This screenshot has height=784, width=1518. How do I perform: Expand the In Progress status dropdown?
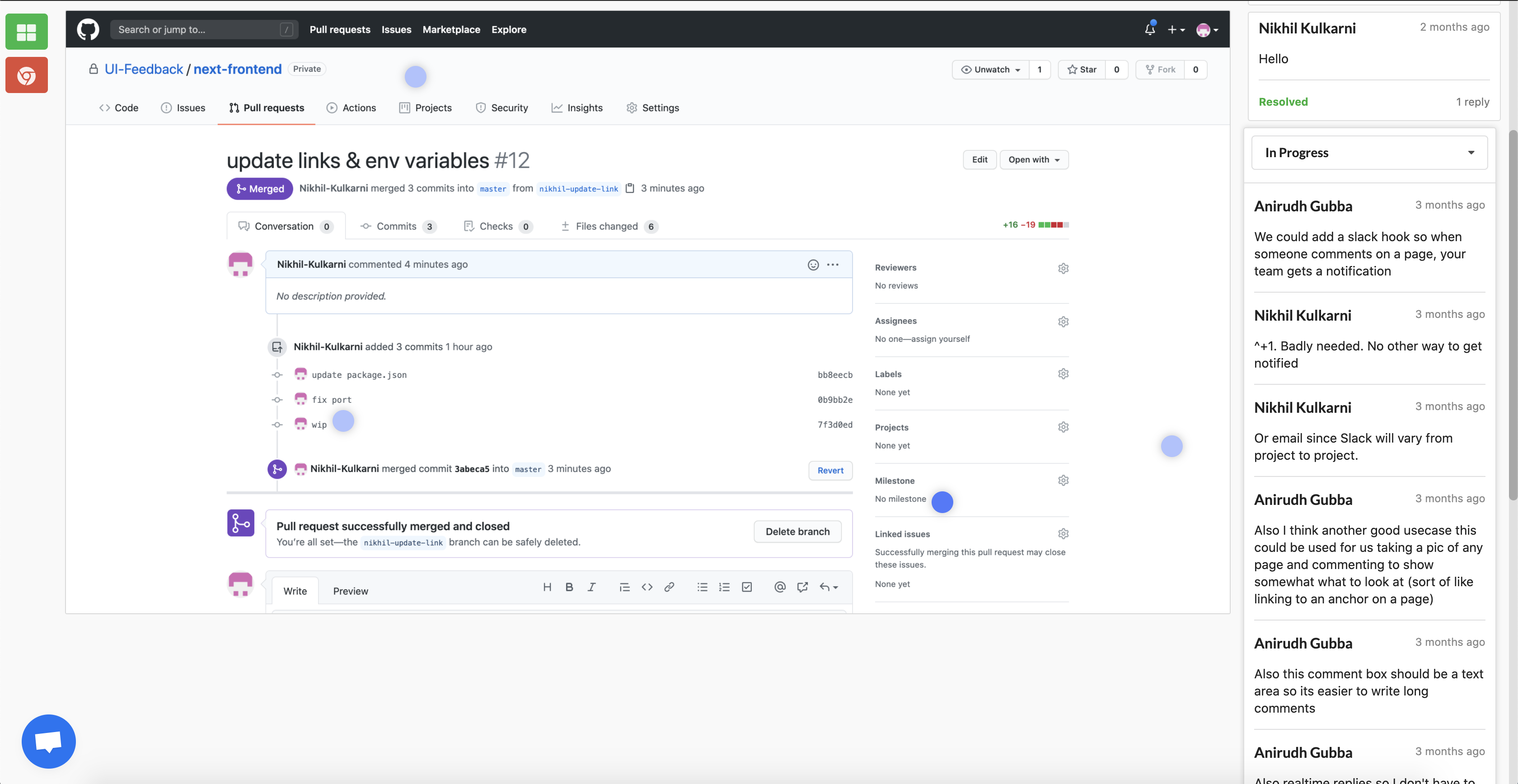pyautogui.click(x=1369, y=153)
